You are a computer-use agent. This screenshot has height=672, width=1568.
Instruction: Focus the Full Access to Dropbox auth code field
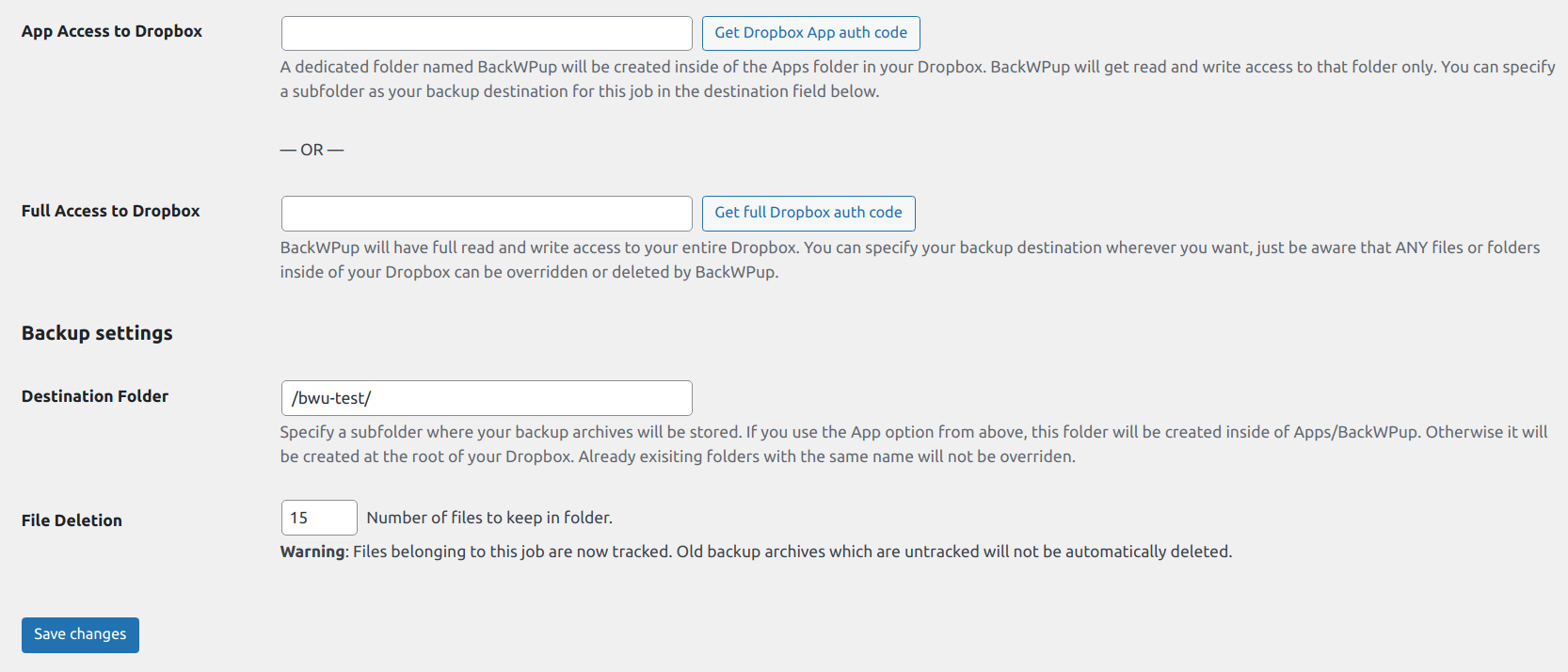click(487, 214)
